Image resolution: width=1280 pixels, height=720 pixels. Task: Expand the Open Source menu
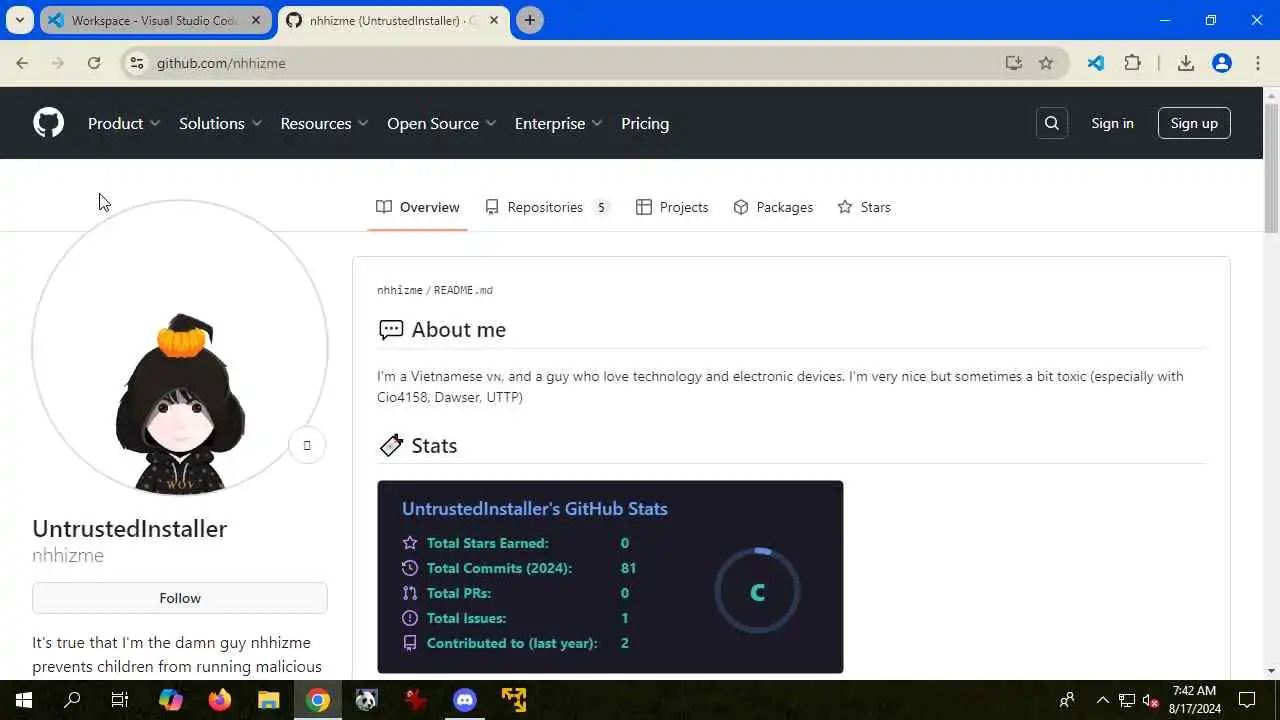tap(441, 123)
